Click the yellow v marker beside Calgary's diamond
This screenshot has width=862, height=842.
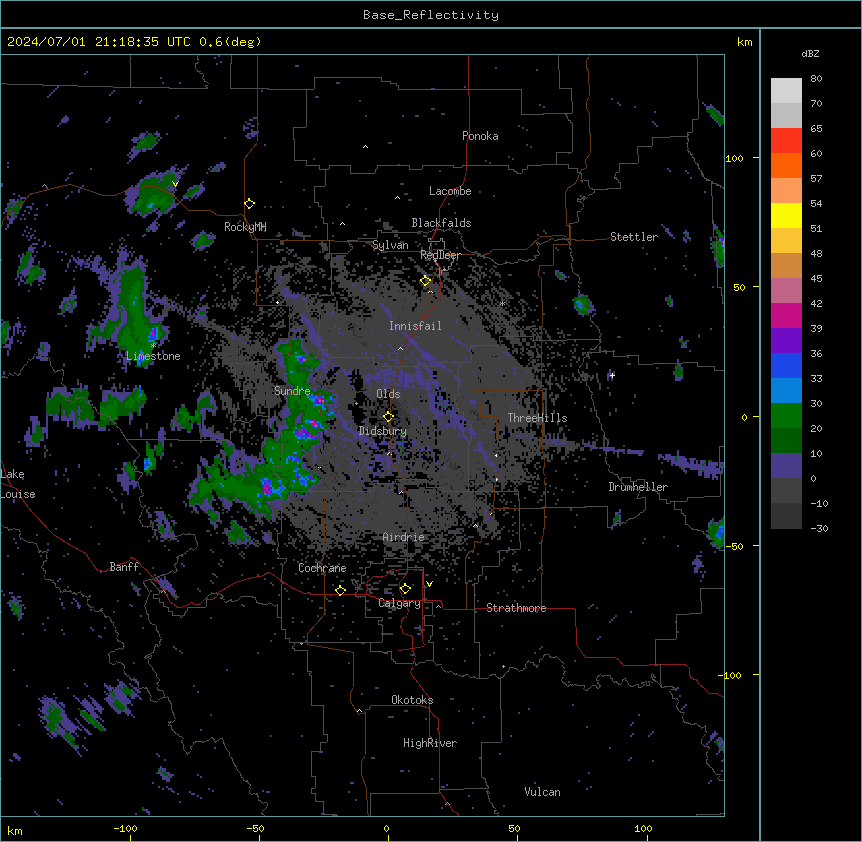pos(429,584)
